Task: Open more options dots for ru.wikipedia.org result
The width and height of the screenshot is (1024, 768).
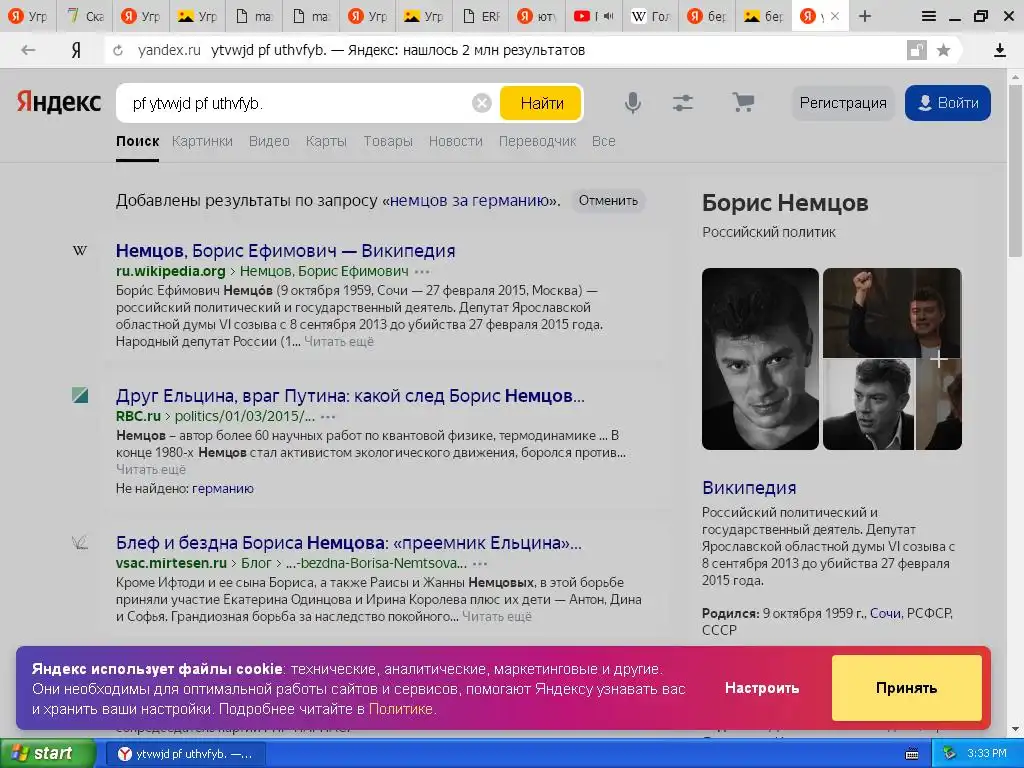Action: 423,272
